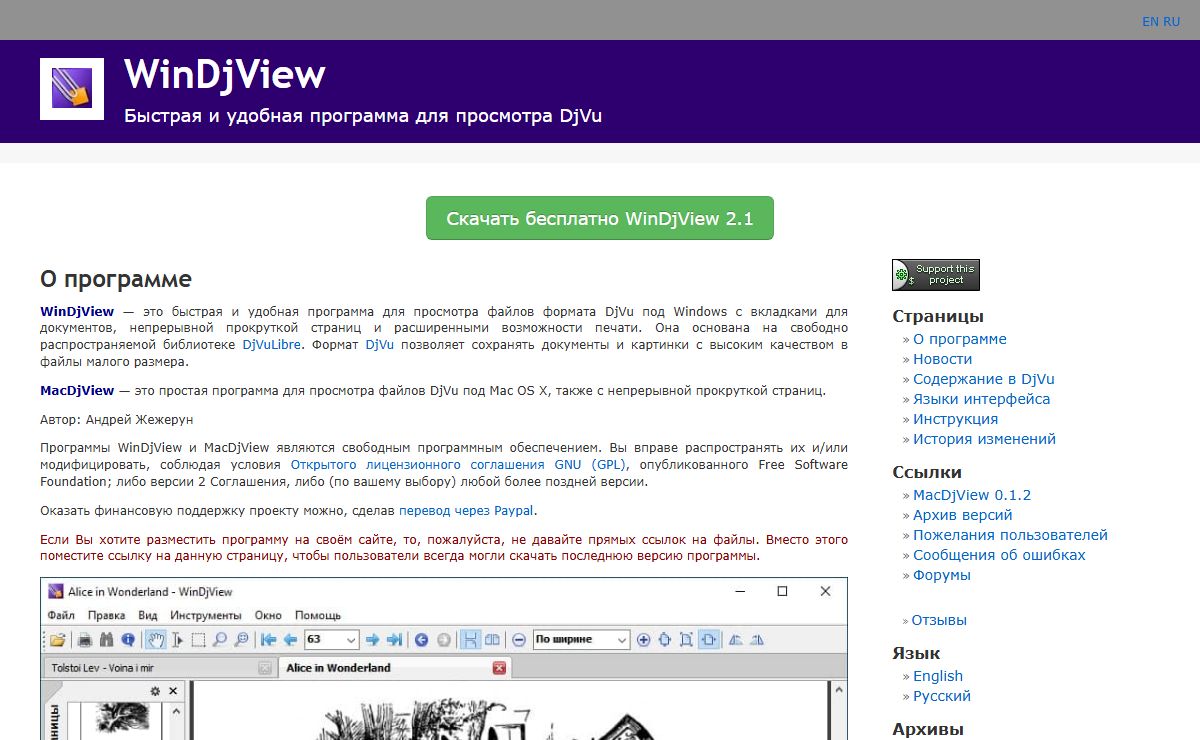
Task: Switch to Tolstoi Lev - Voina i mir tab
Action: 160,668
